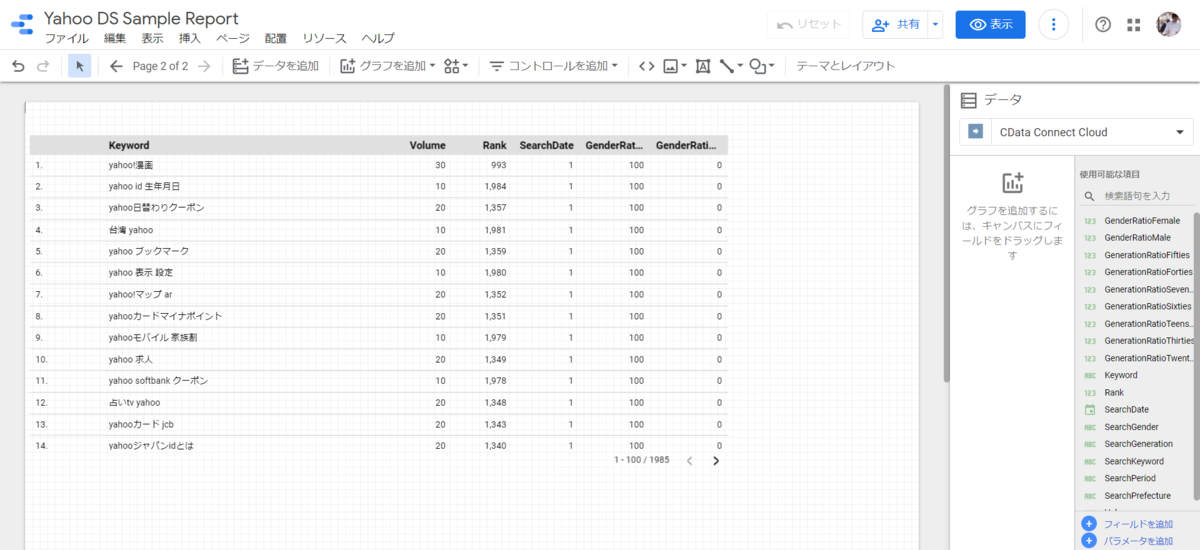Click the pagination text 1 - 100 / 1985
The height and width of the screenshot is (550, 1200).
[642, 460]
